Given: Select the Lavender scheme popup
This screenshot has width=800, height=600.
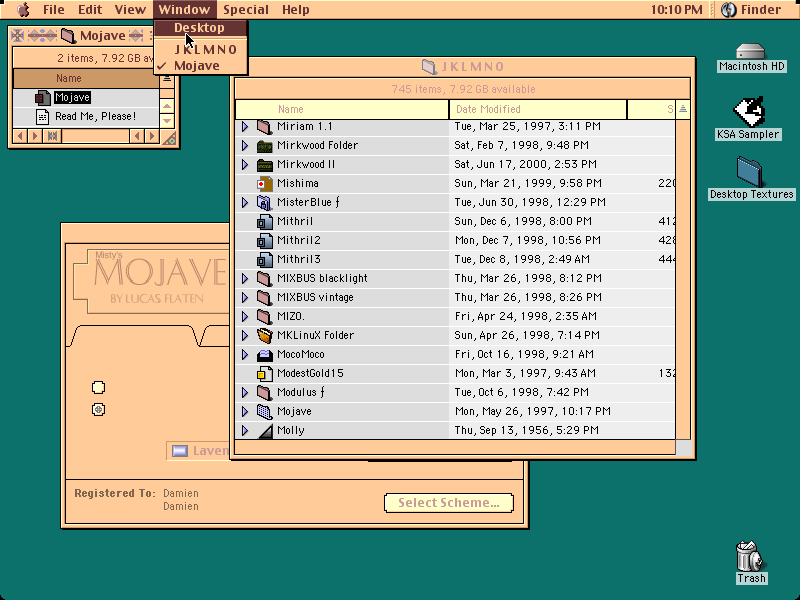Looking at the screenshot, I should (199, 451).
